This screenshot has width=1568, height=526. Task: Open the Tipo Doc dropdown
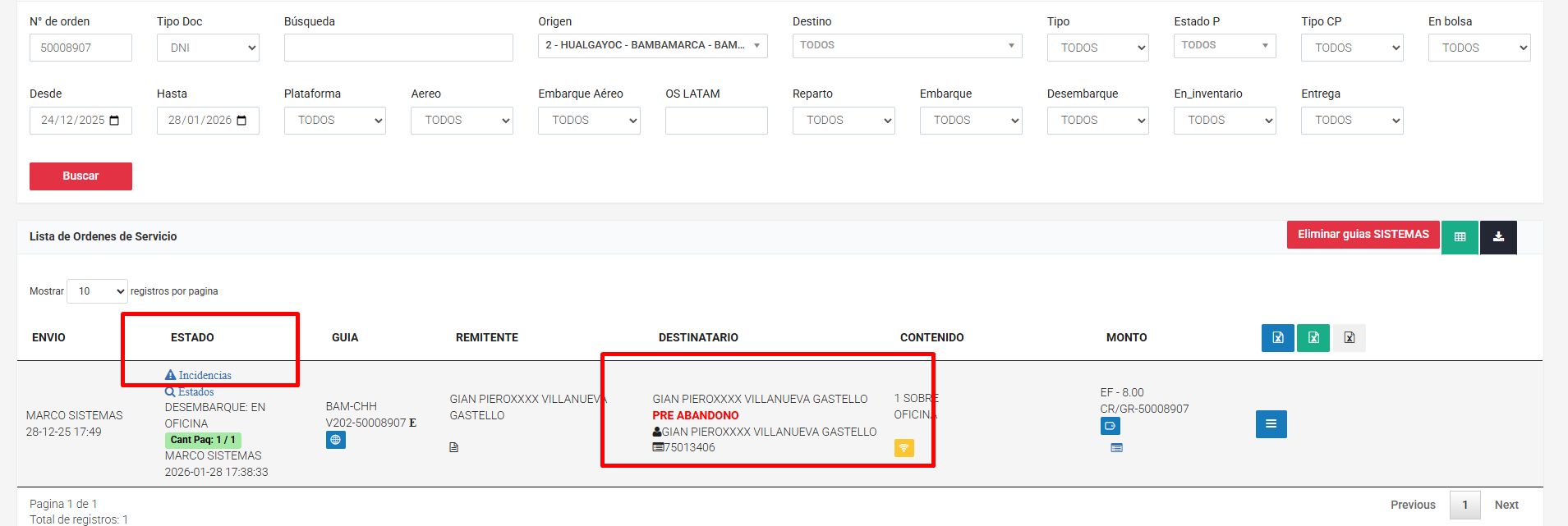pyautogui.click(x=208, y=48)
